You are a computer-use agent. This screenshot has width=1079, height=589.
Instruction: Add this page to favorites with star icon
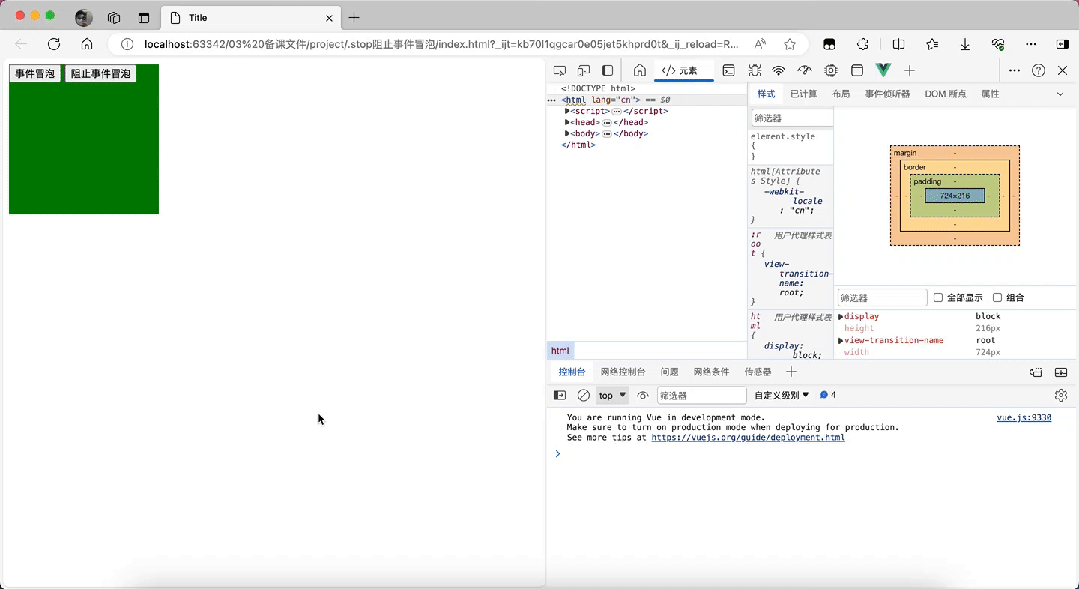coord(790,44)
